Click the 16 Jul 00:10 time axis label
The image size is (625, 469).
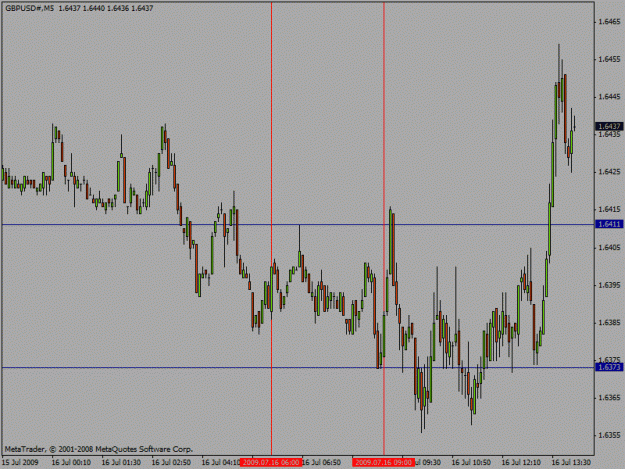pyautogui.click(x=71, y=462)
